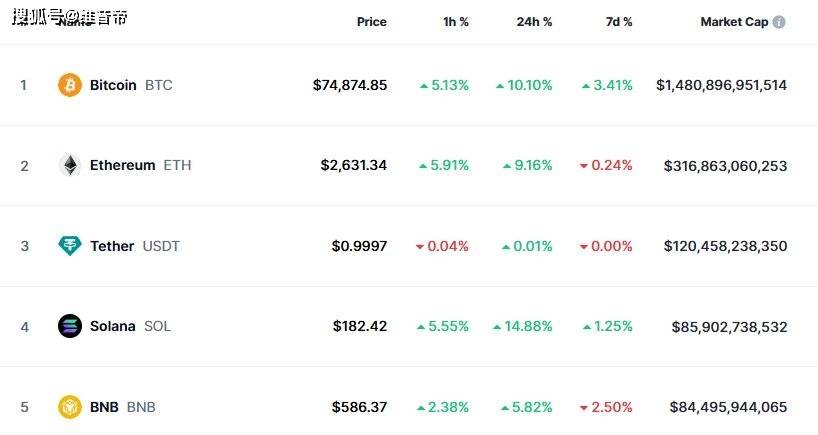Image resolution: width=818 pixels, height=435 pixels.
Task: Click the Solana black logo icon
Action: pyautogui.click(x=69, y=327)
